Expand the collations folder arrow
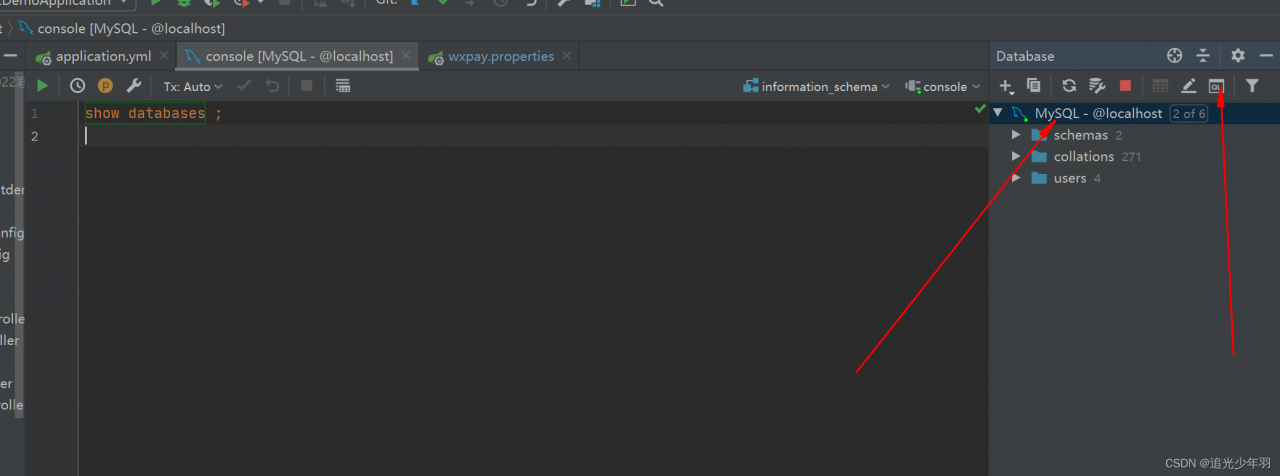The image size is (1280, 476). 1016,156
